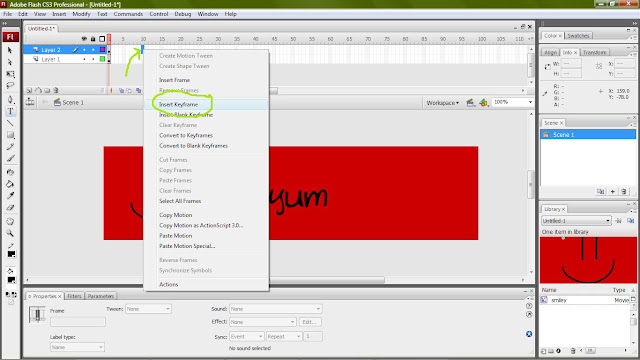Select the Paint Bucket tool
640x360 pixels.
pos(11,184)
